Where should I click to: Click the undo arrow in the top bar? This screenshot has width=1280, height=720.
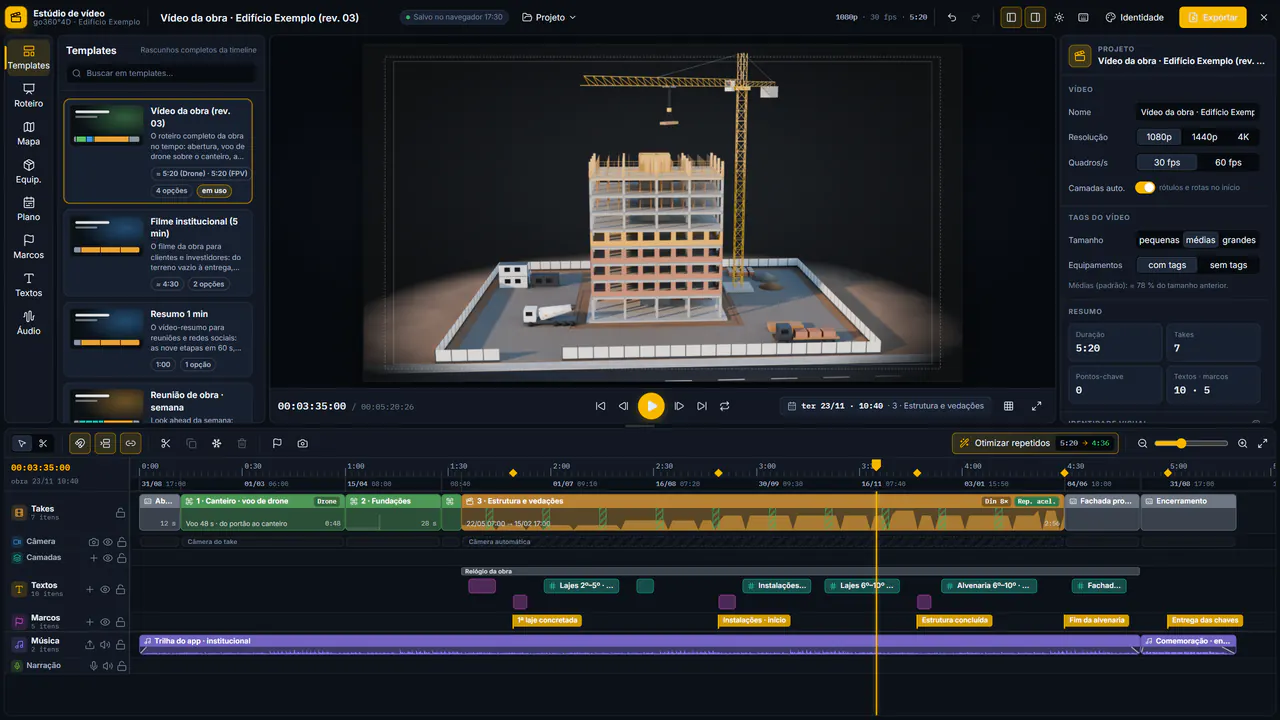(951, 17)
